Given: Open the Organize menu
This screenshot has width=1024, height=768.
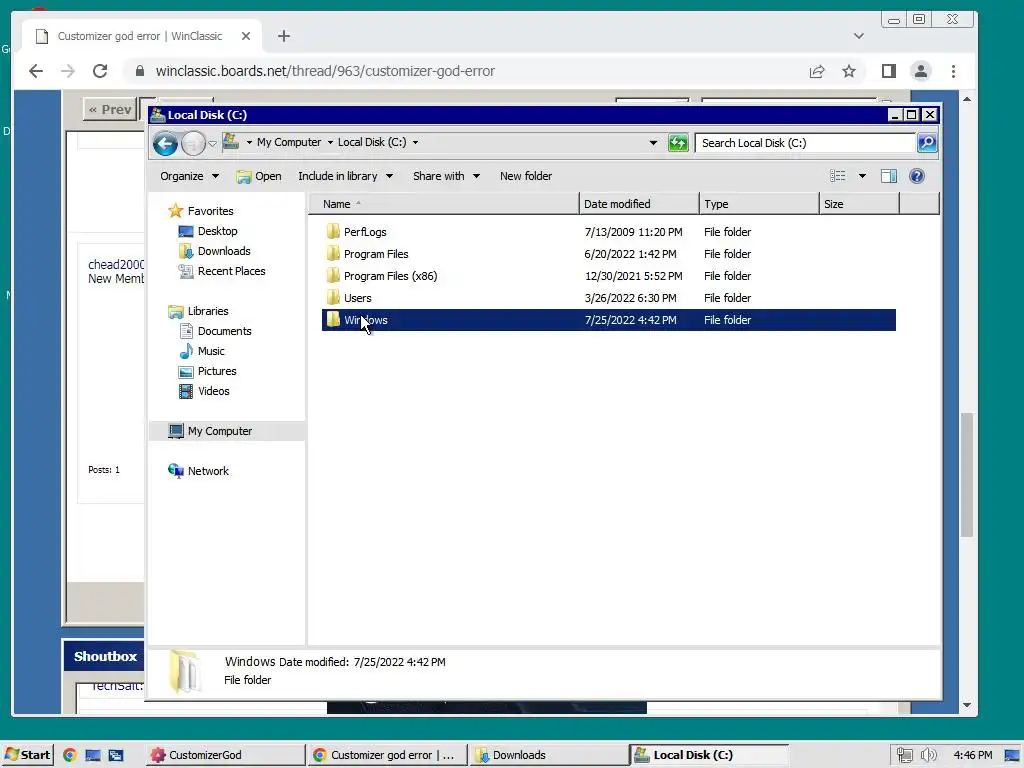Looking at the screenshot, I should point(189,176).
